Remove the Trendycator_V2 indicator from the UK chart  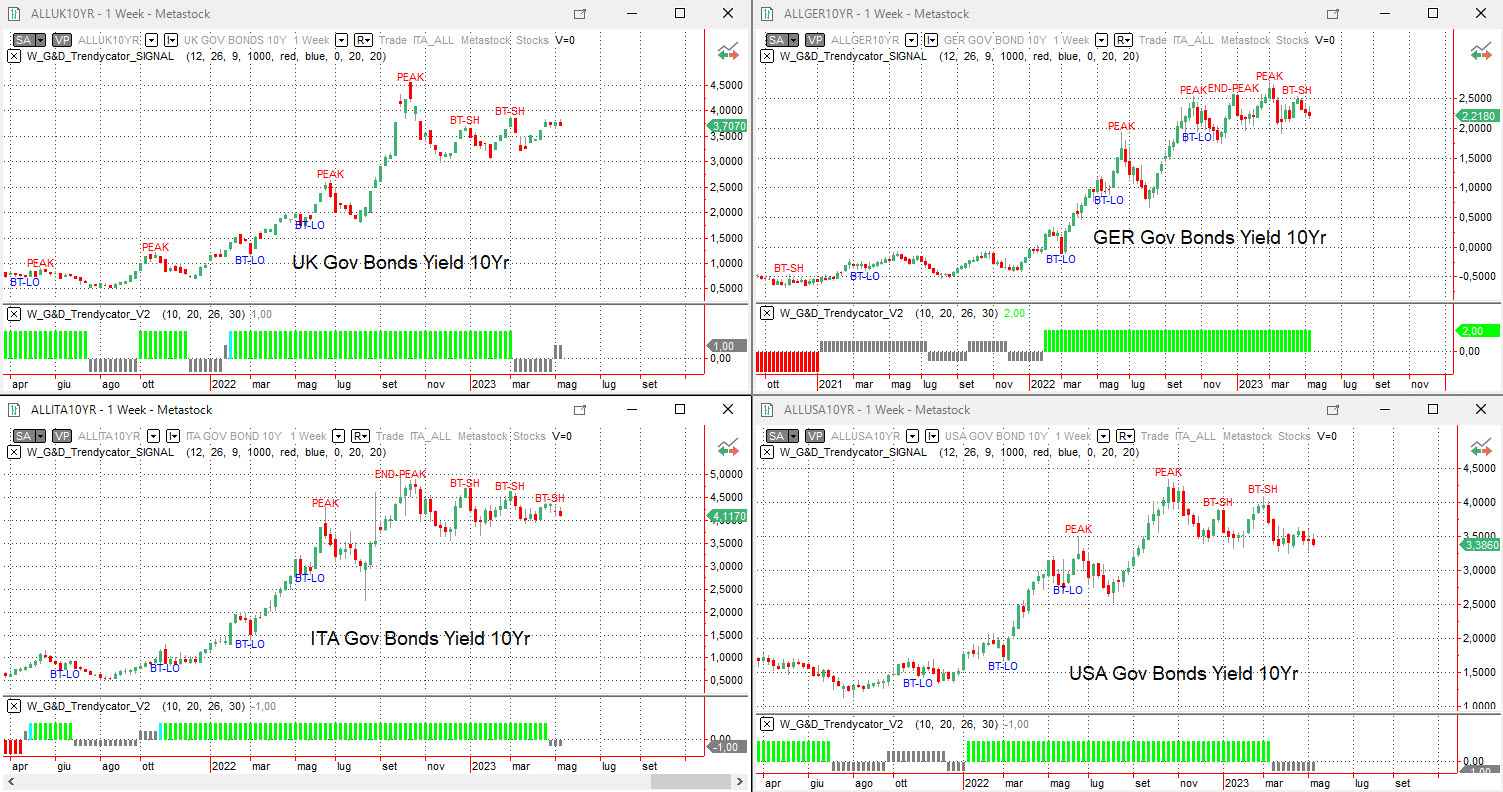pyautogui.click(x=13, y=313)
